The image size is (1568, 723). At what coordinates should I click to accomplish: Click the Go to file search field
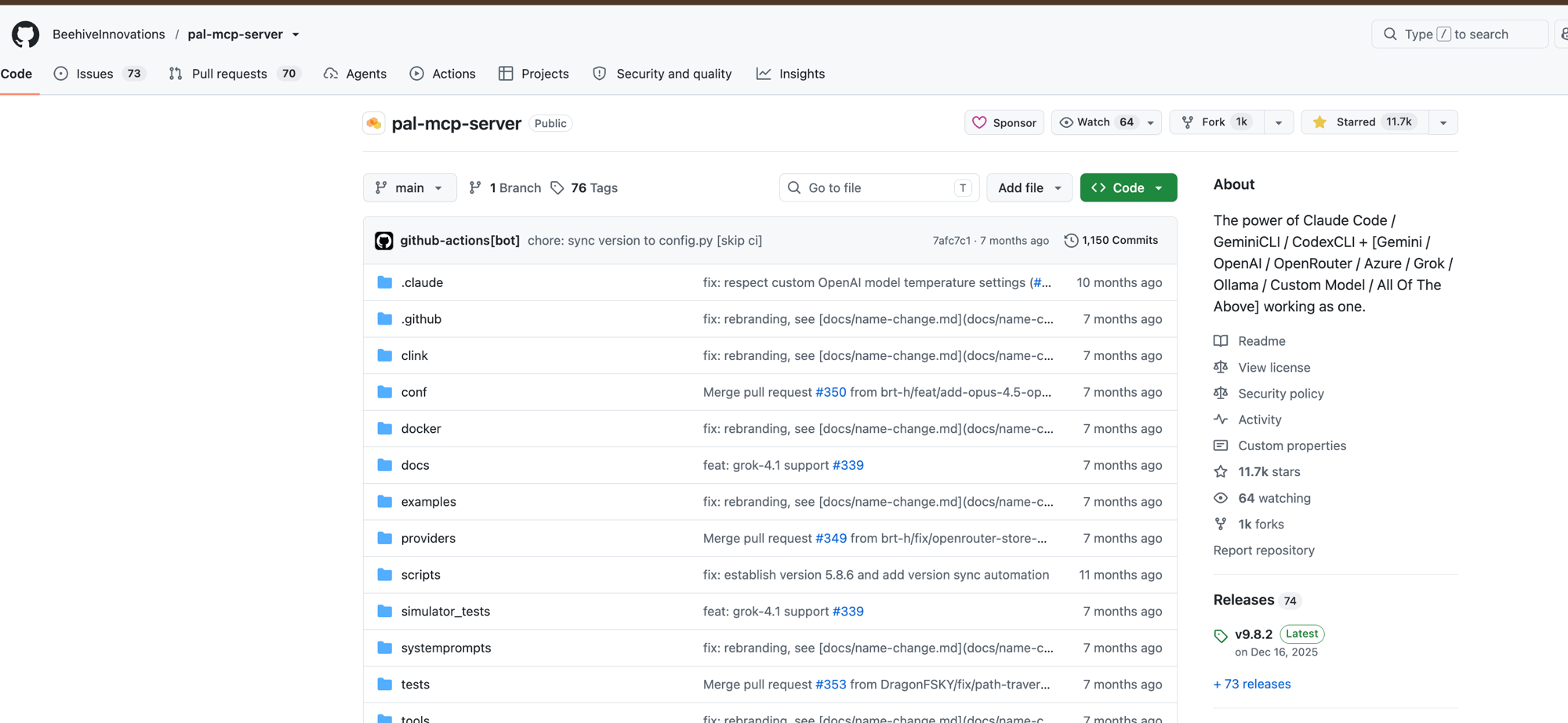click(879, 188)
